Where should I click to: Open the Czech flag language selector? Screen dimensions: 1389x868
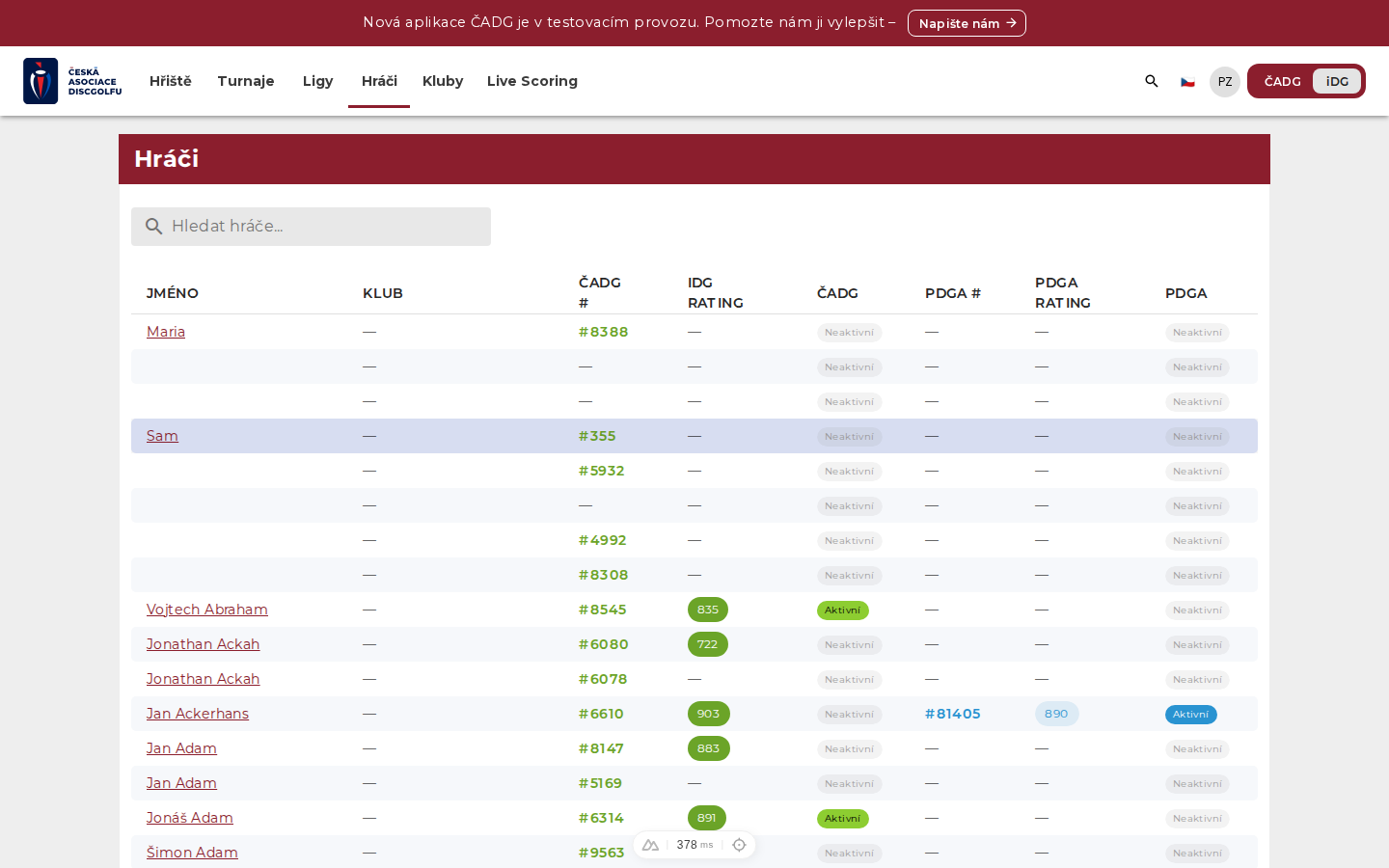tap(1187, 82)
